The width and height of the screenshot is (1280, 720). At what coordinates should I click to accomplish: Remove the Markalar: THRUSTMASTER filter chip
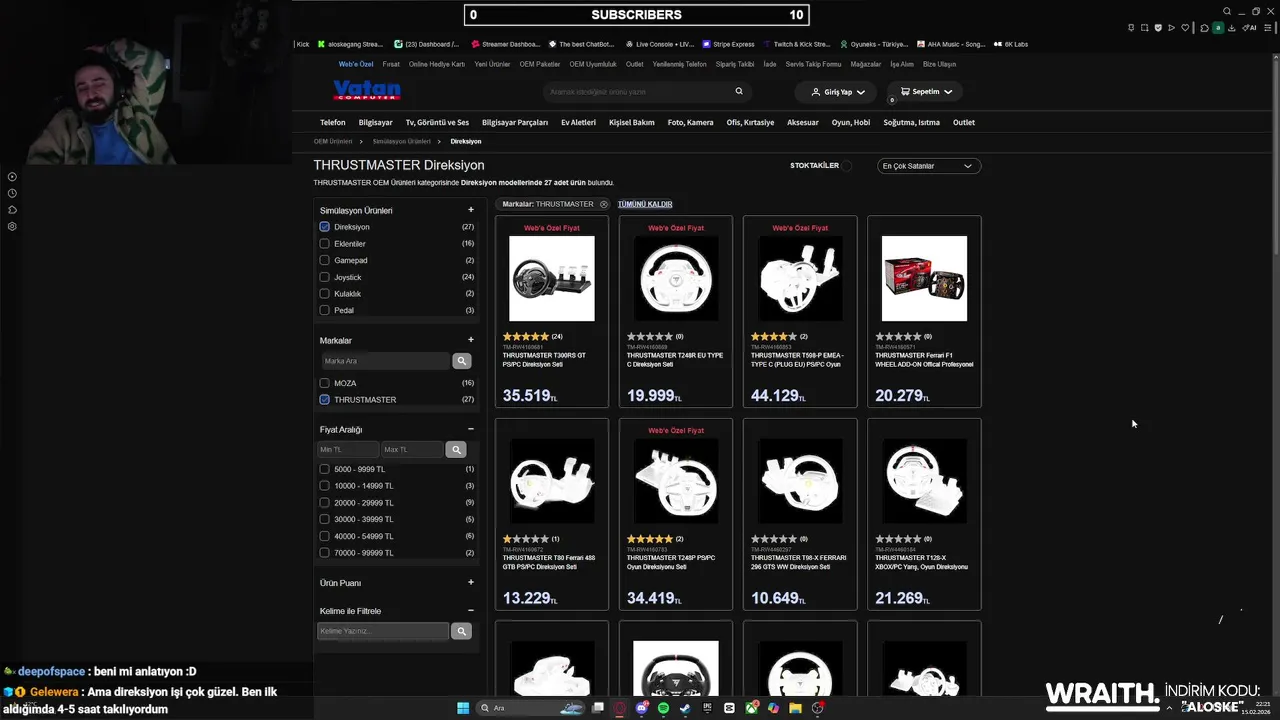point(604,204)
